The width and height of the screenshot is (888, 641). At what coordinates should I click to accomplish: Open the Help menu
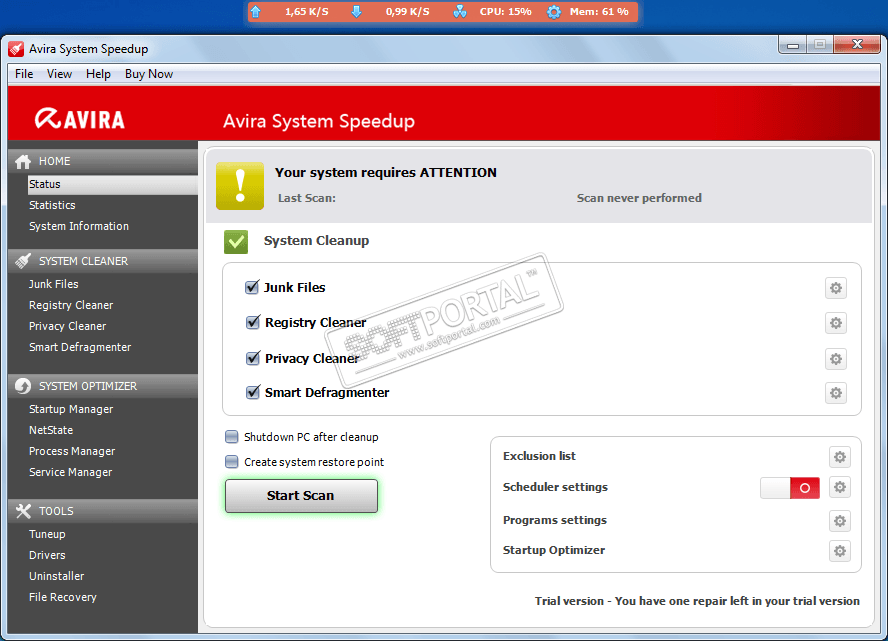click(x=98, y=74)
